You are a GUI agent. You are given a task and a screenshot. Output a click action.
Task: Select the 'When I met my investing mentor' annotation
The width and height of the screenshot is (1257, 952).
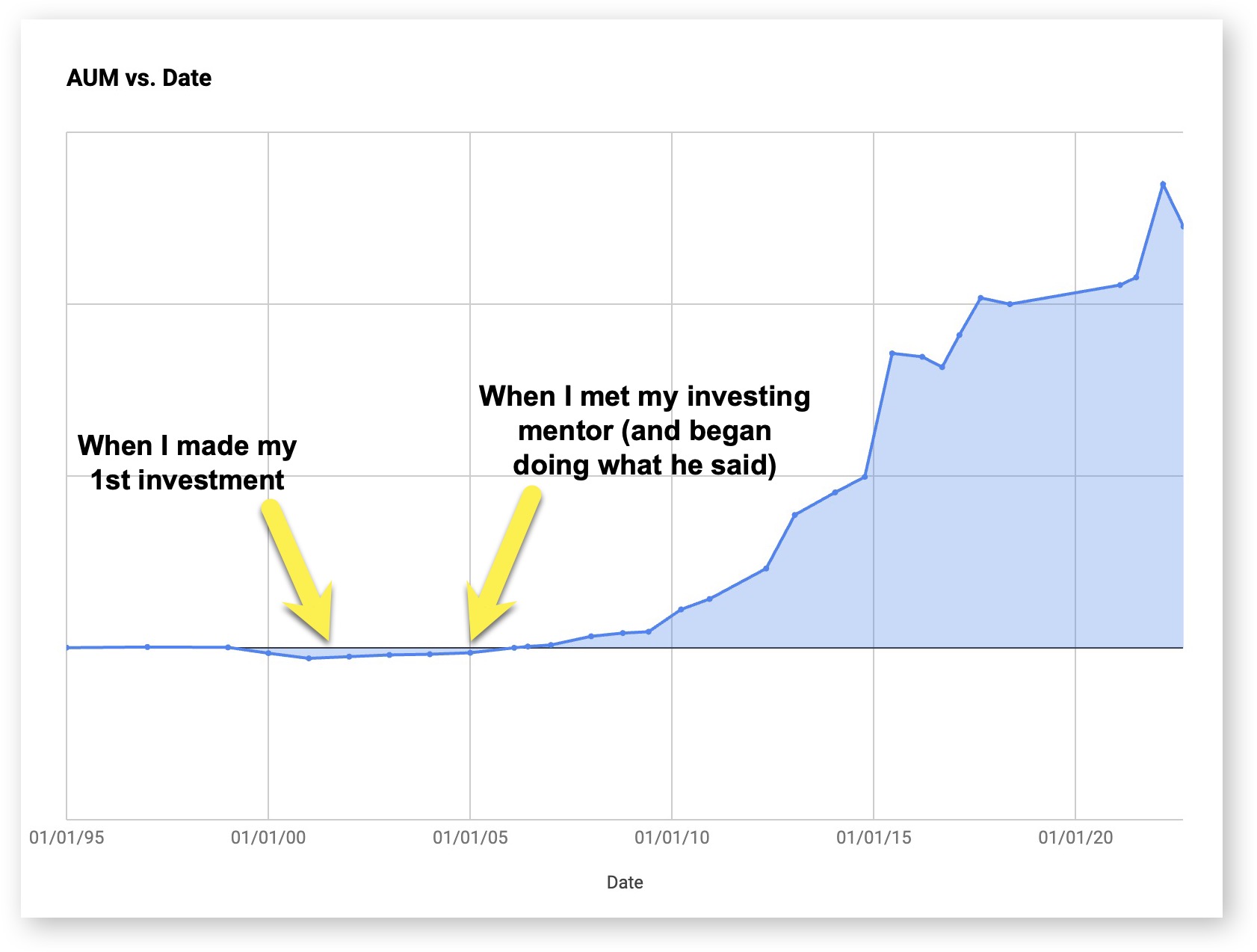pyautogui.click(x=644, y=430)
